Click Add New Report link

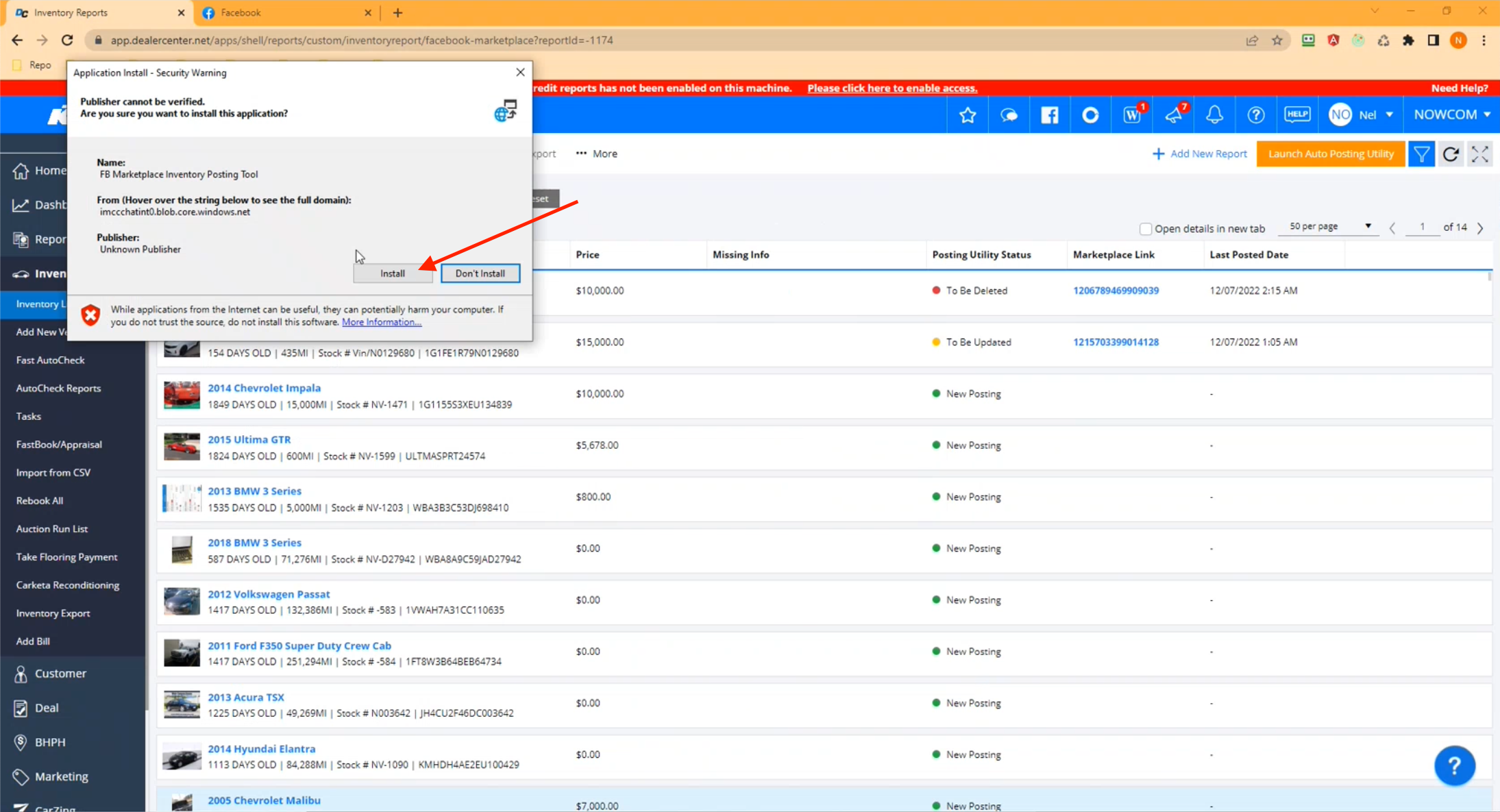(x=1199, y=154)
